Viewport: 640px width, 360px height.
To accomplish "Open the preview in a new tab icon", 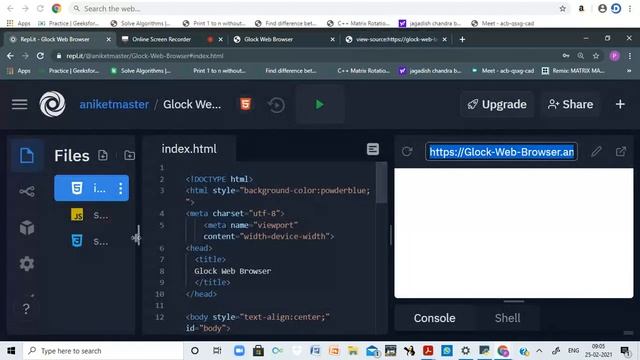I will (x=621, y=152).
